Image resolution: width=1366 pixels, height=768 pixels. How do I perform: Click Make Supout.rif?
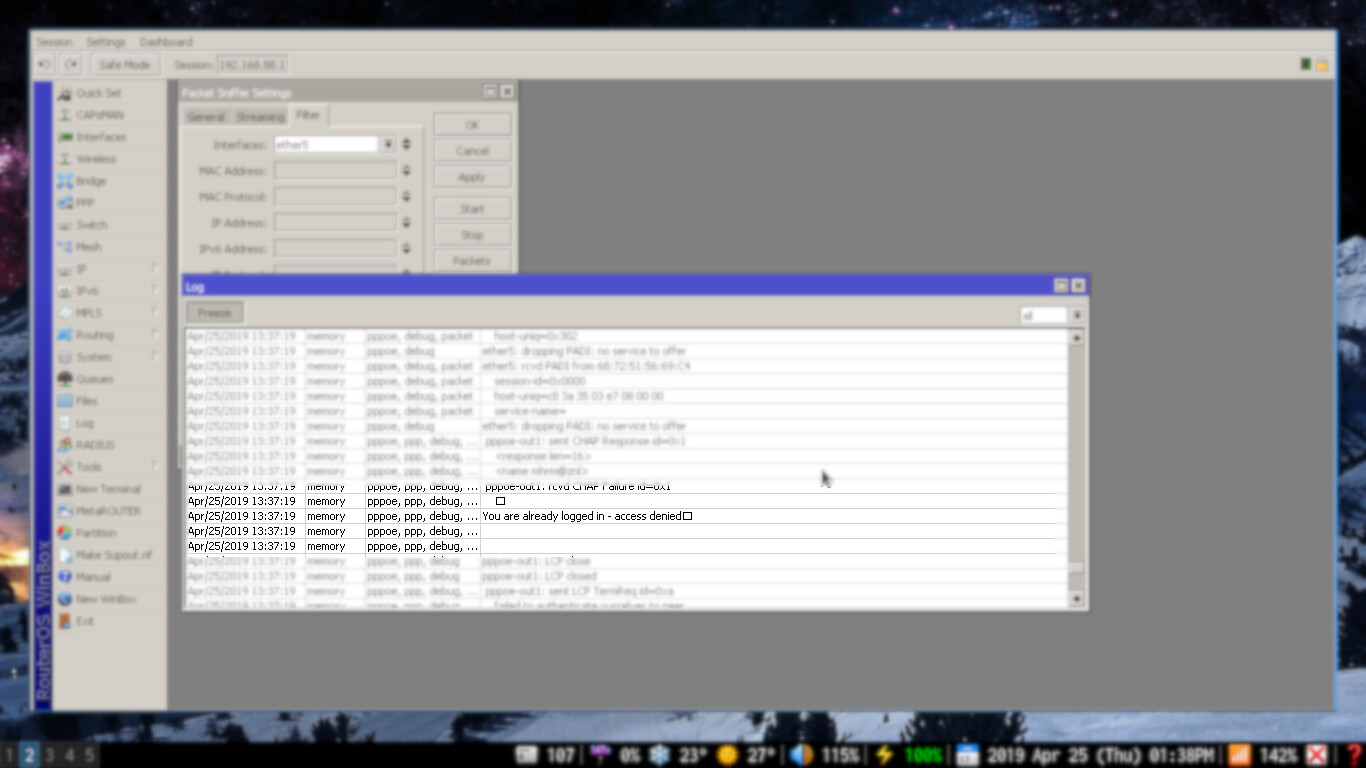pos(113,555)
